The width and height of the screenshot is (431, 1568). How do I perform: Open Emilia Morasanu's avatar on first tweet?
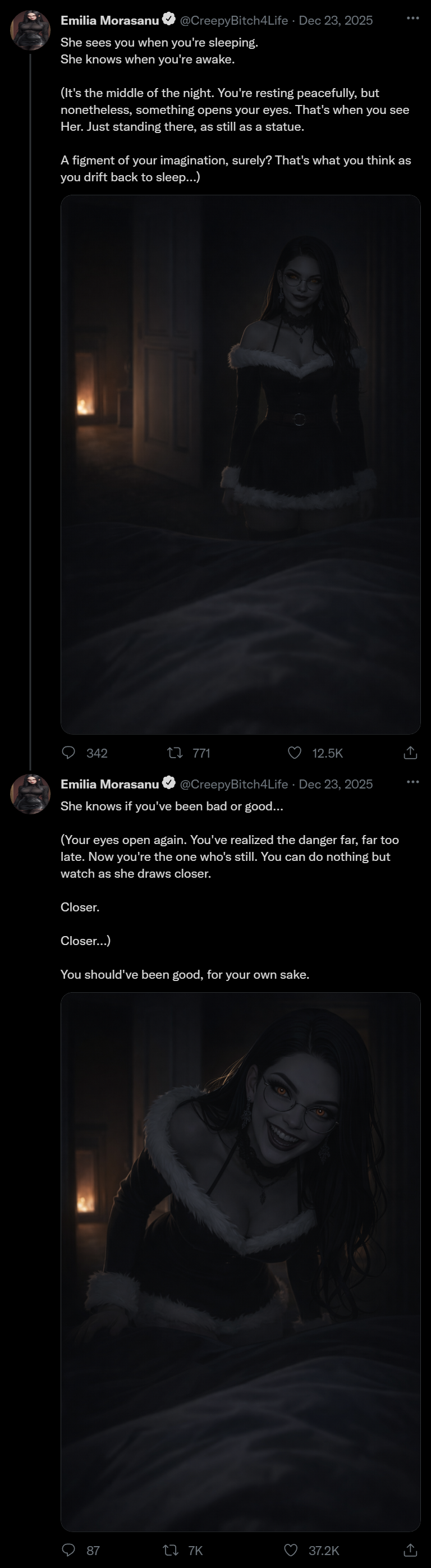30,30
